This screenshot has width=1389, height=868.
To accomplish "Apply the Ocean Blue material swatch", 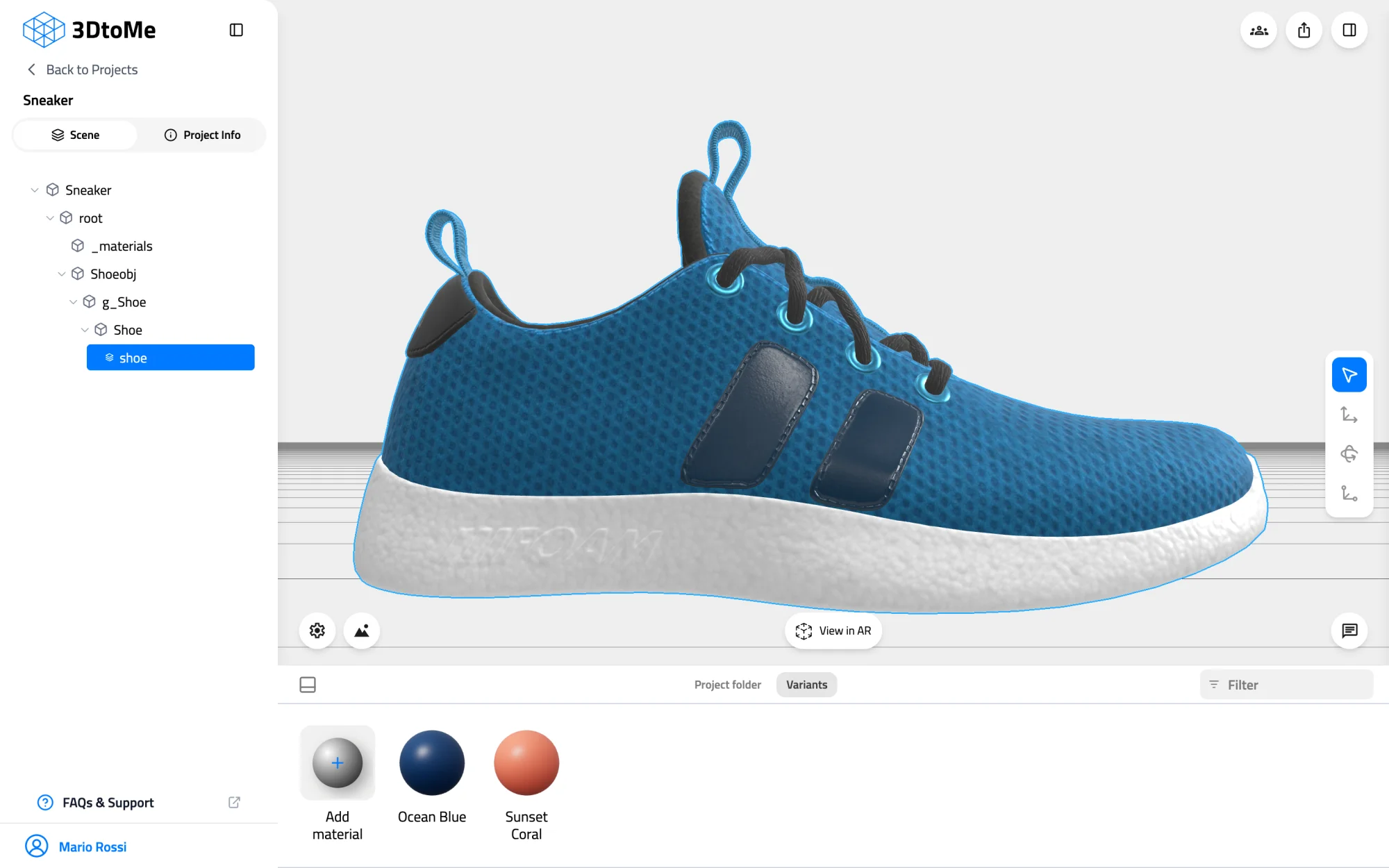I will [x=432, y=762].
